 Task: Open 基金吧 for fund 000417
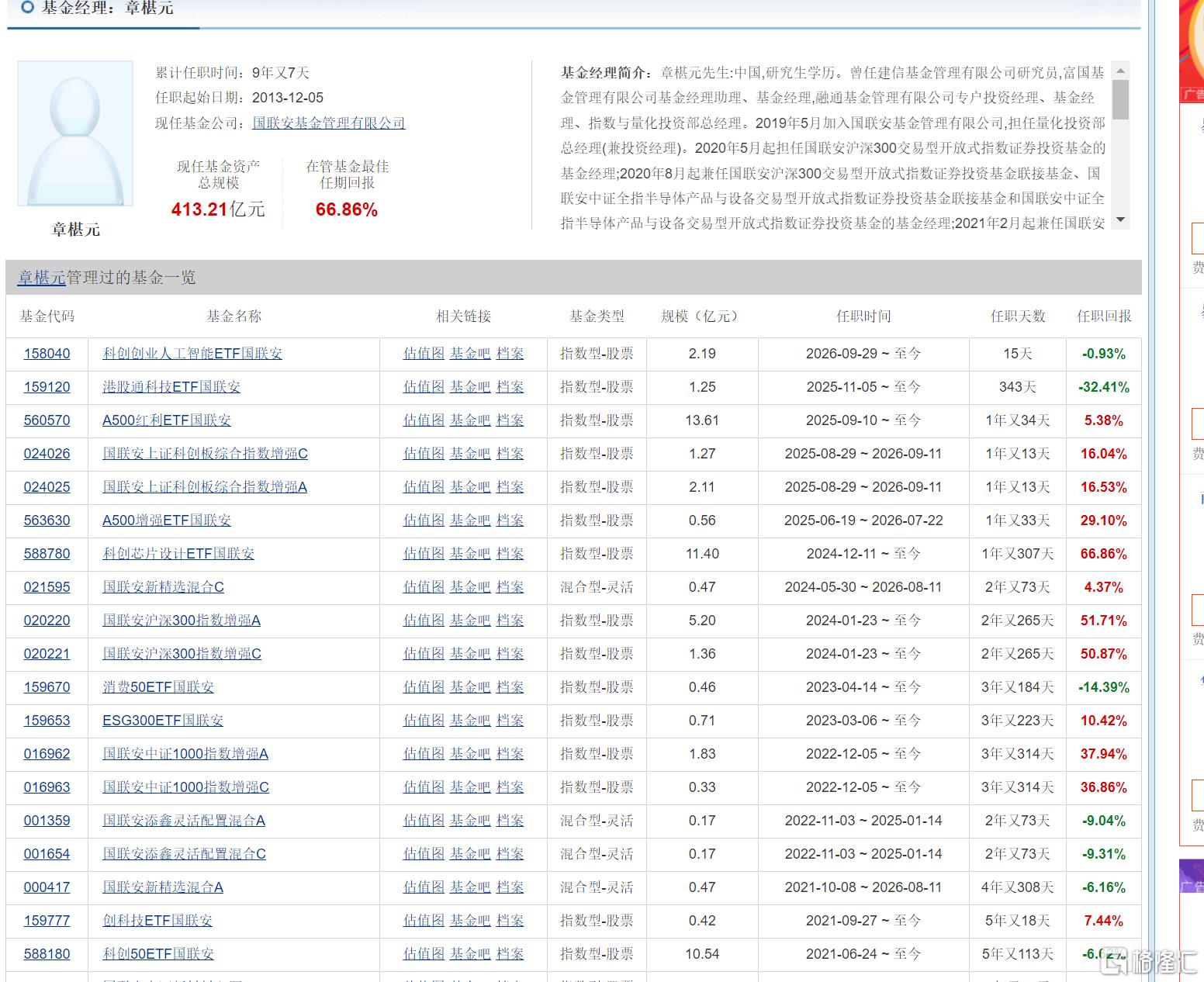(470, 887)
